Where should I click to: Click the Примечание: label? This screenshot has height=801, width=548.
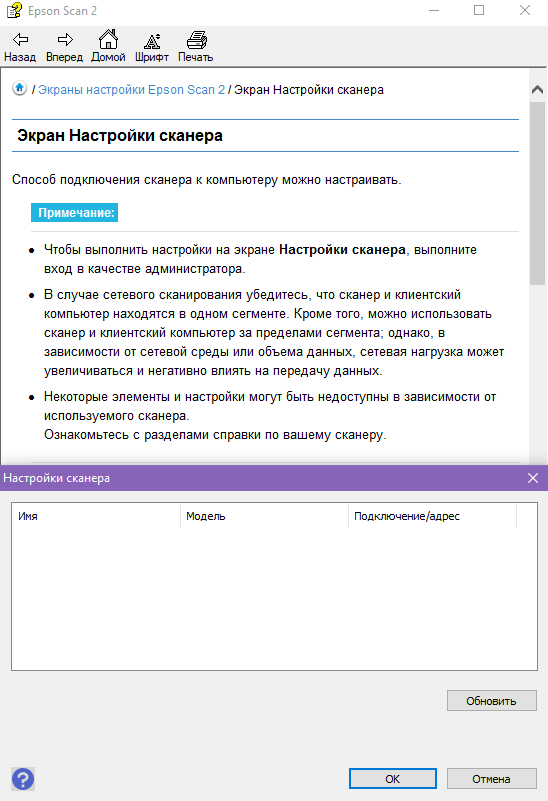coord(75,213)
